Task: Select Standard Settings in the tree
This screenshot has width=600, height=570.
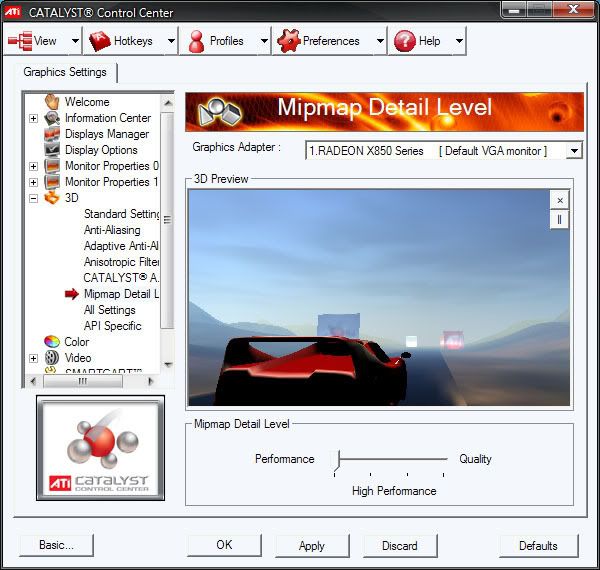Action: tap(121, 214)
